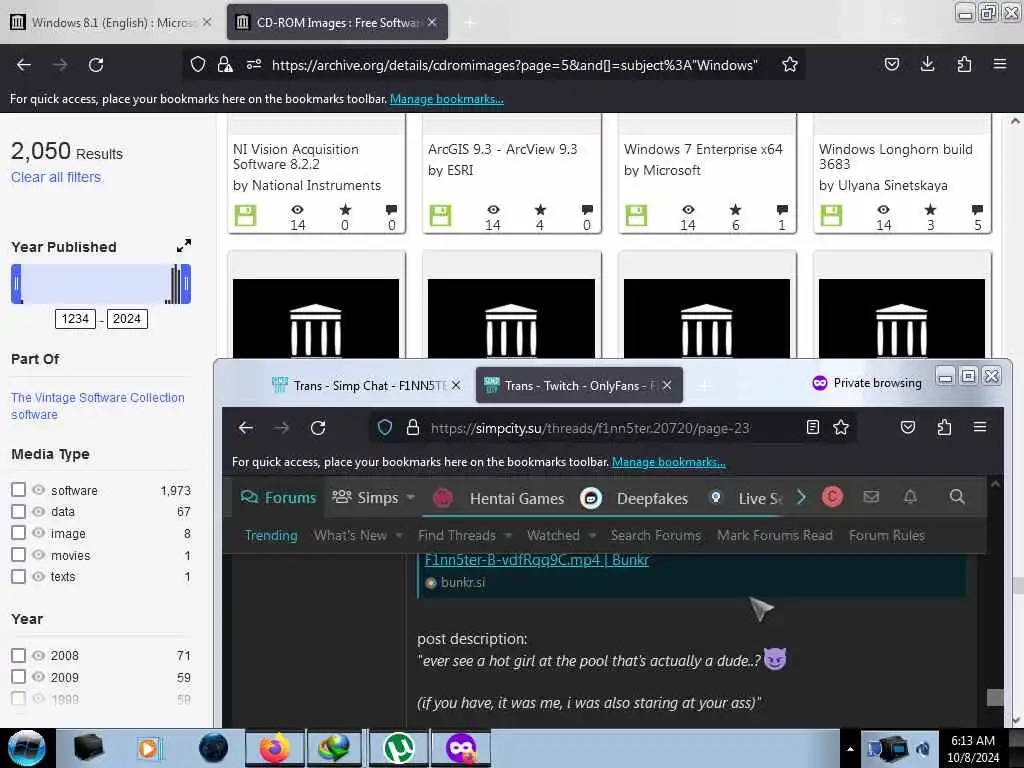Open the forum inbox envelope icon
The width and height of the screenshot is (1024, 768).
coord(871,497)
